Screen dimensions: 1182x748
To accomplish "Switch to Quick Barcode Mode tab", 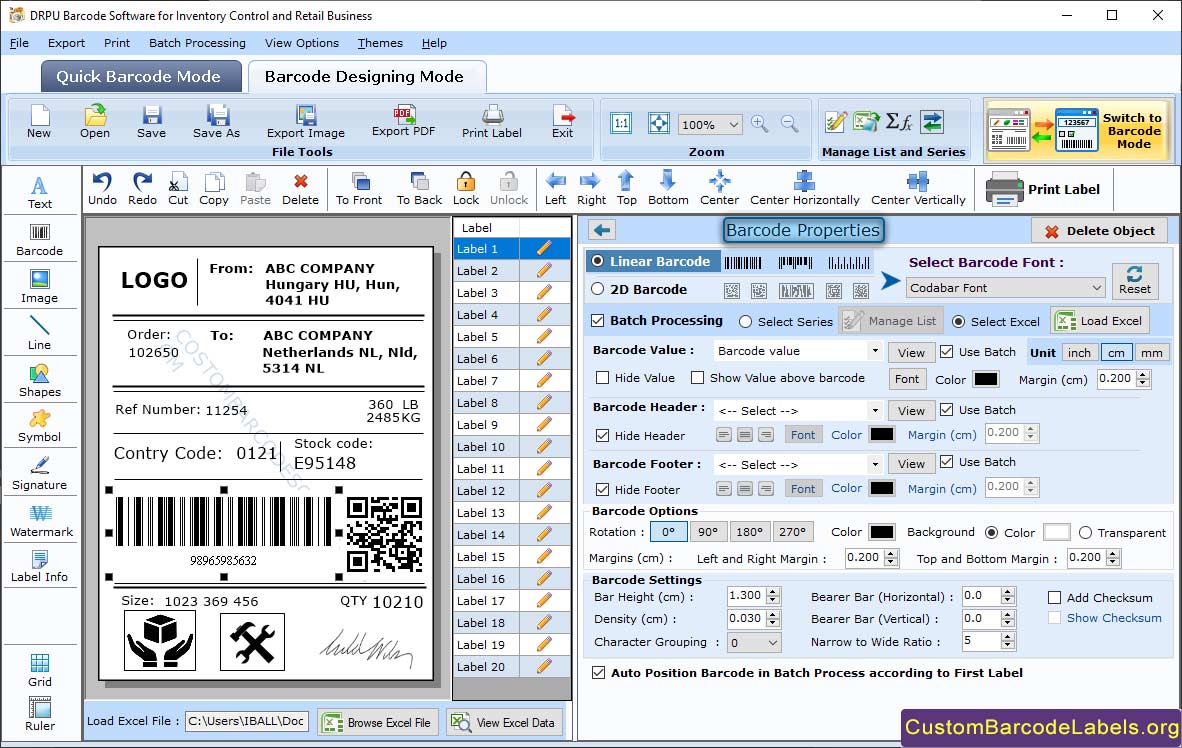I will tap(140, 77).
